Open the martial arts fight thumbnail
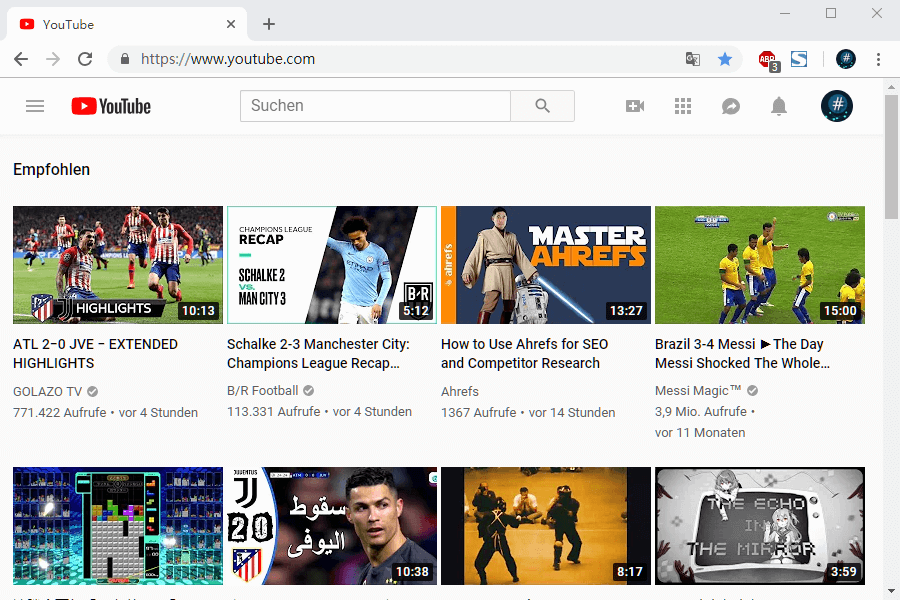 click(546, 526)
